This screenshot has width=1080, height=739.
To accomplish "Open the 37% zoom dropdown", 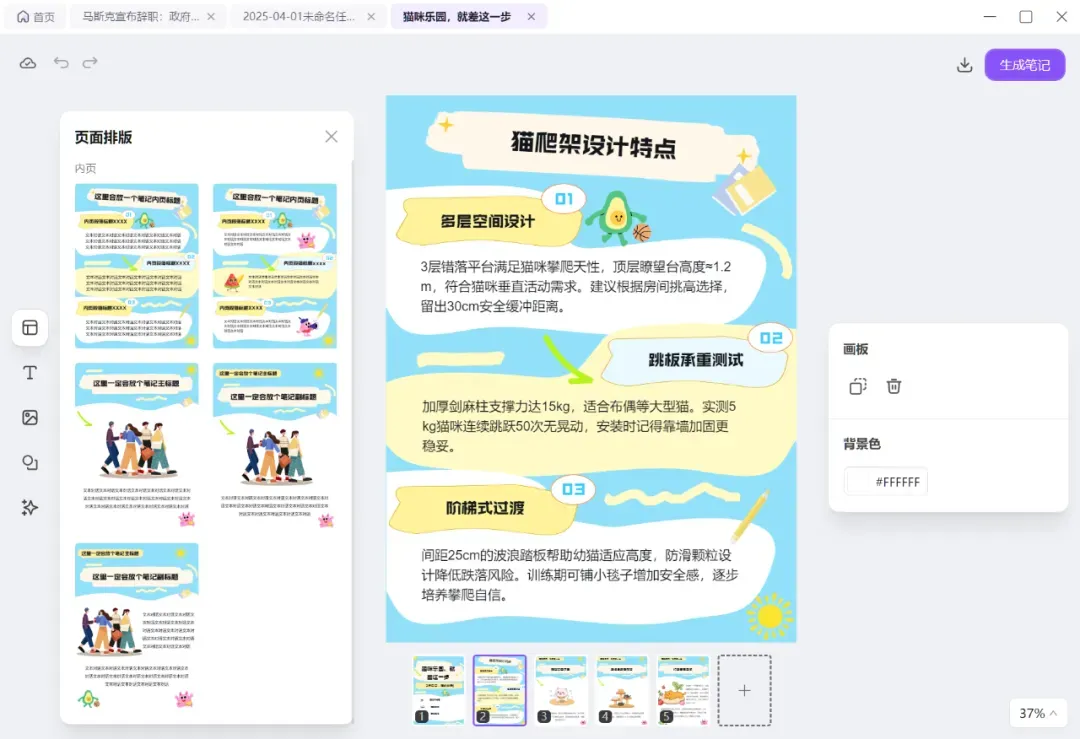I will pyautogui.click(x=1038, y=713).
